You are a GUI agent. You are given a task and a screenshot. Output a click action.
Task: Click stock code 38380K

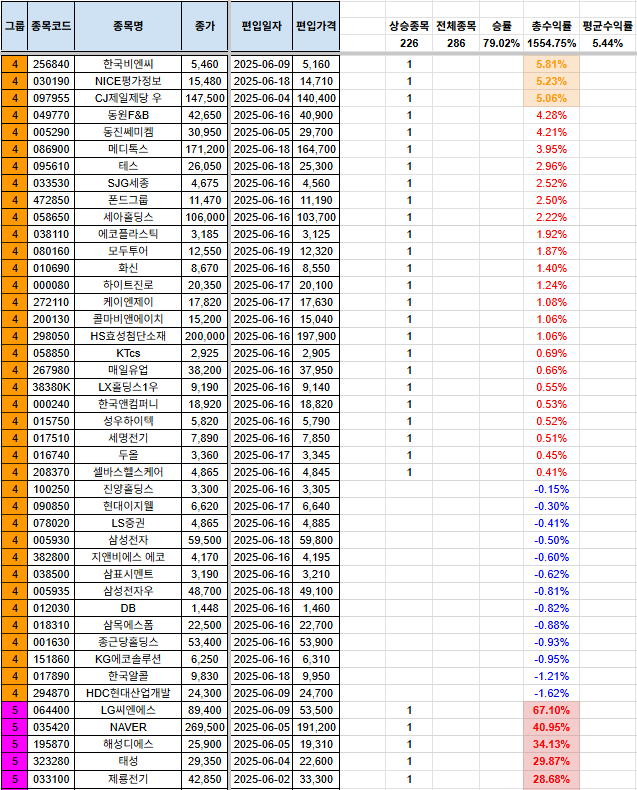click(x=51, y=387)
